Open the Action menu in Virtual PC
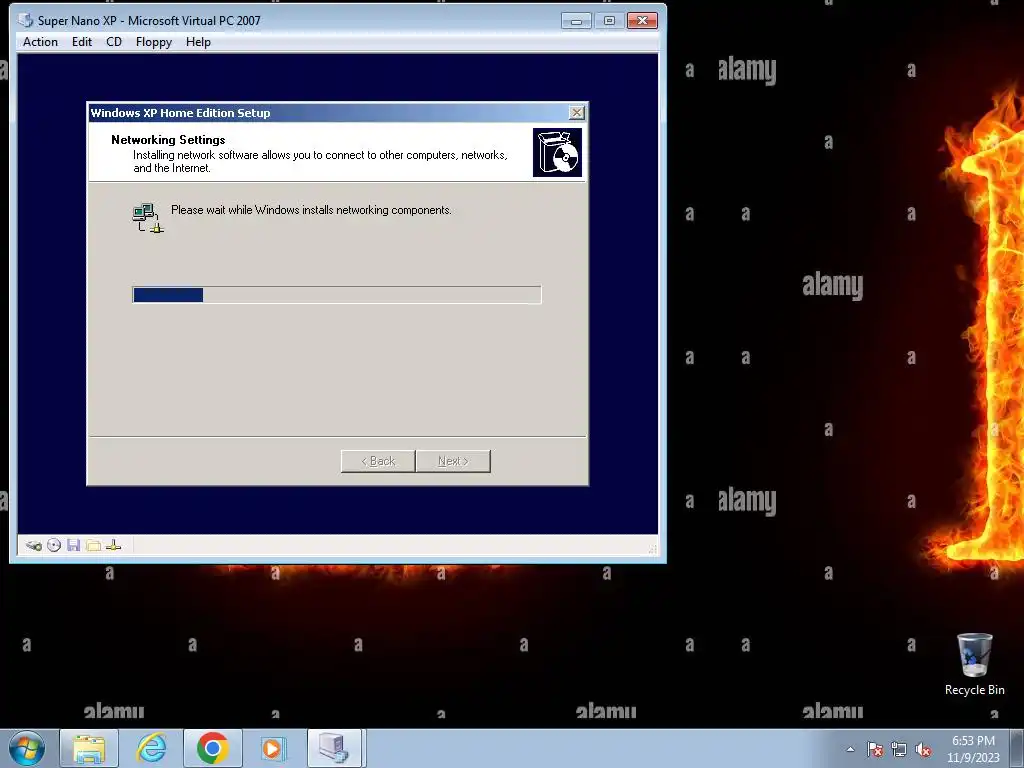This screenshot has height=768, width=1024. [40, 42]
